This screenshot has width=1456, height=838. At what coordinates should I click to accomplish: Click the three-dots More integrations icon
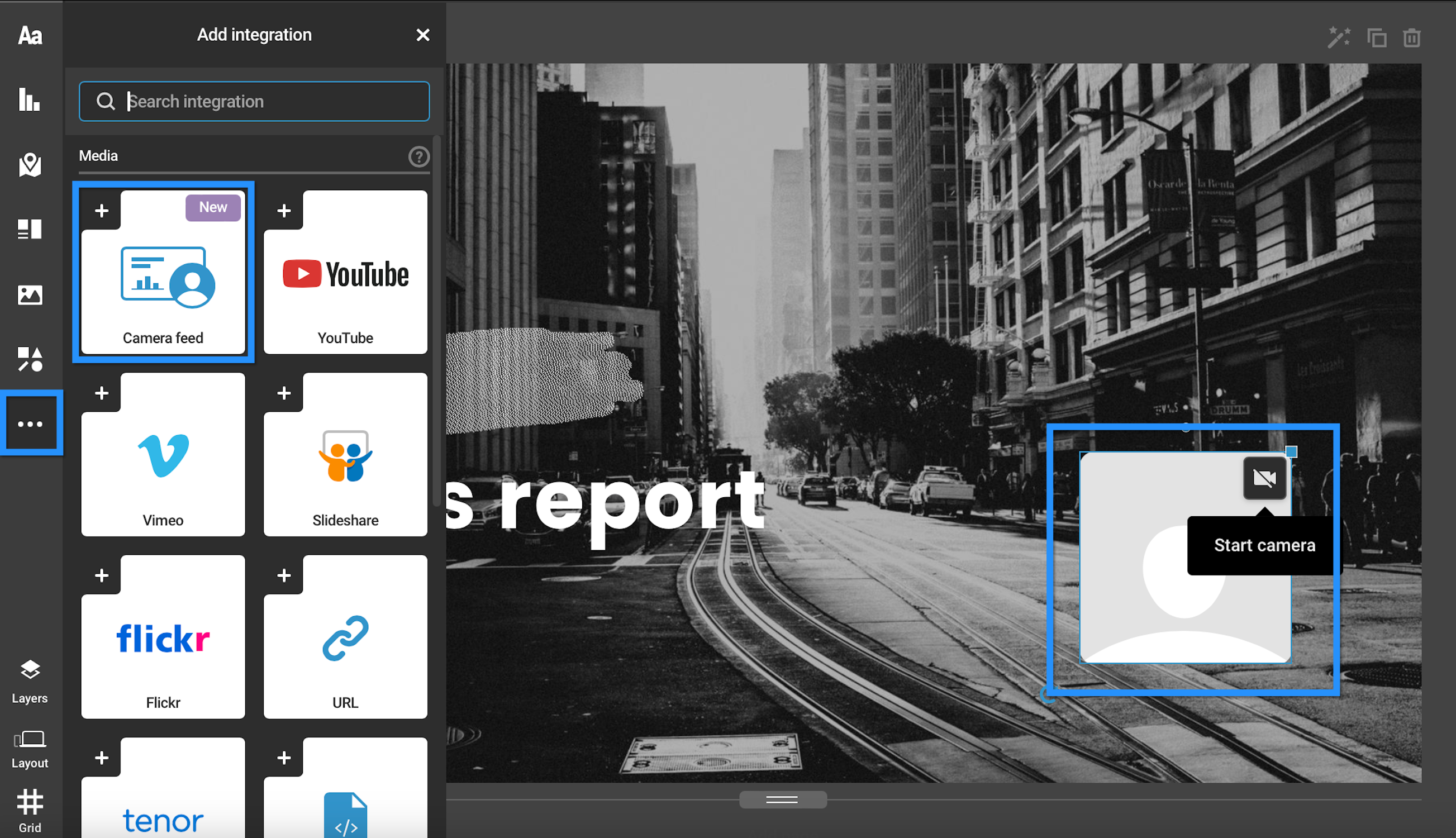[x=31, y=423]
